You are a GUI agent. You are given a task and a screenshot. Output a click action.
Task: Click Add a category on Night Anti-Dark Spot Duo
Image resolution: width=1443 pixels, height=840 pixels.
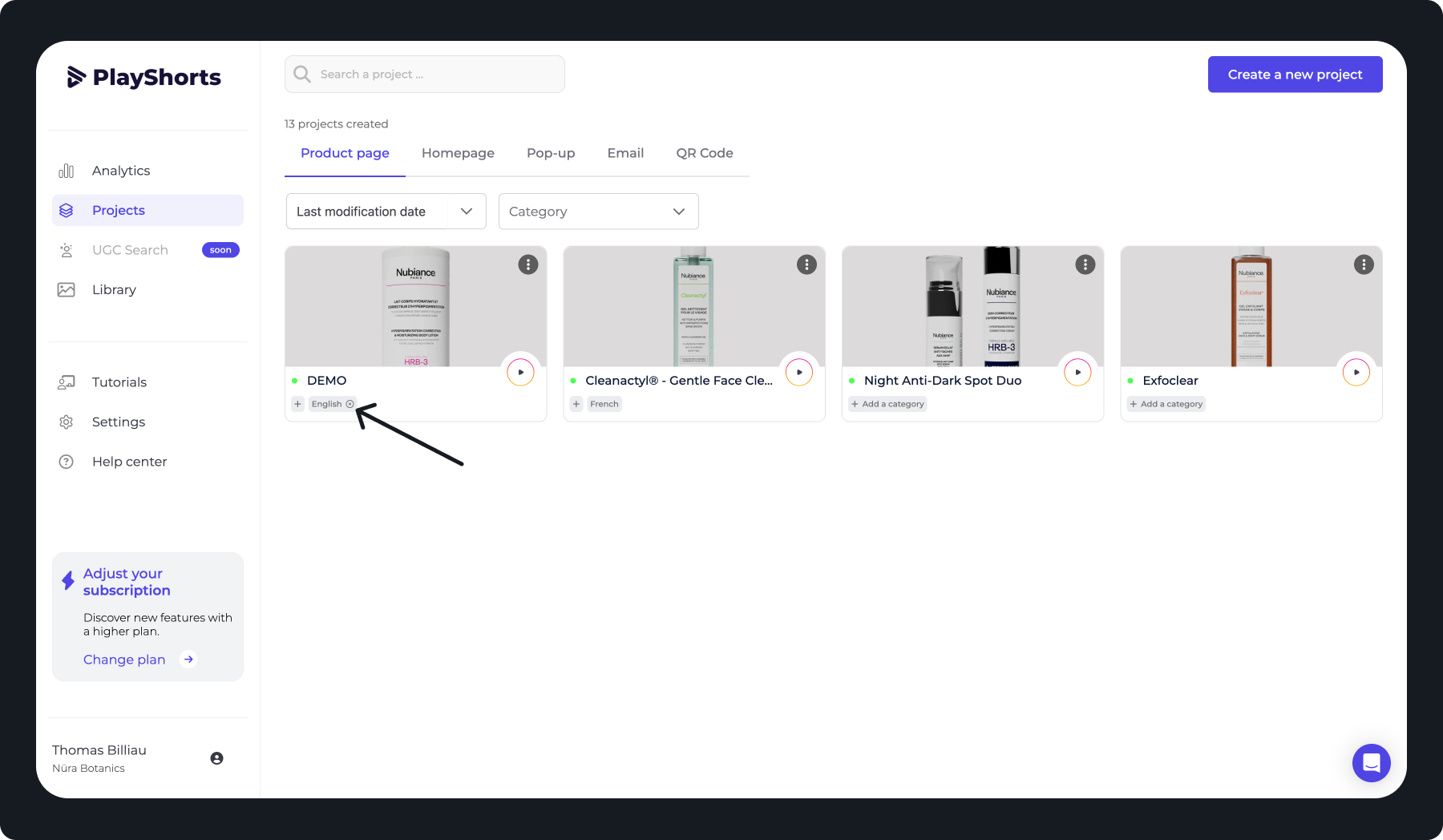[887, 404]
